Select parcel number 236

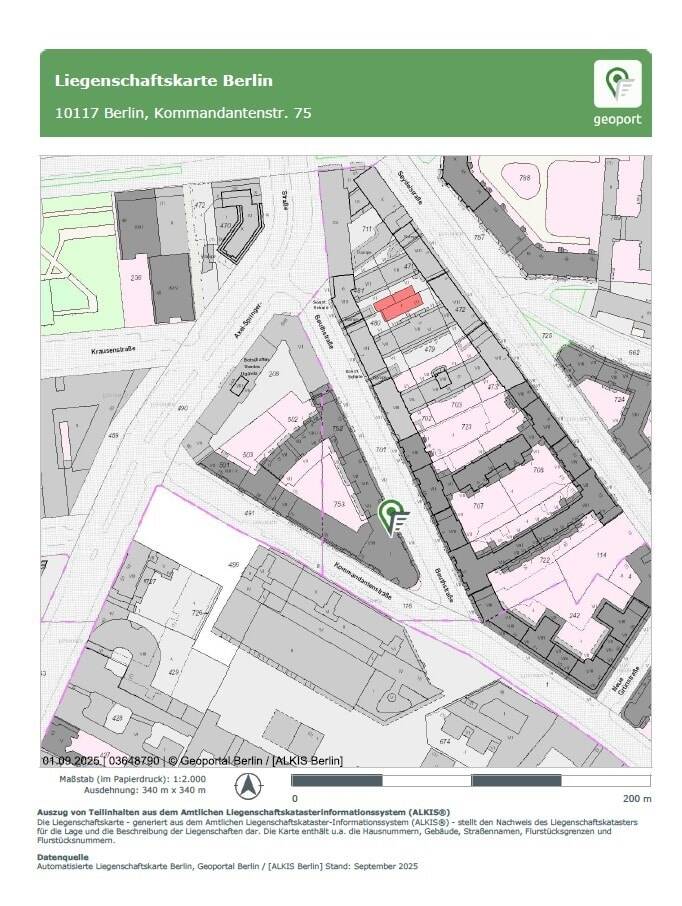137,277
